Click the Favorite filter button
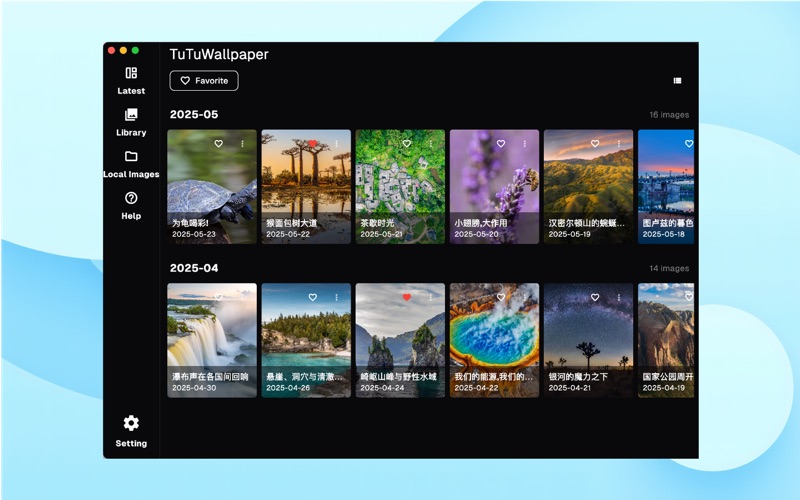Screen dimensions: 800x500 [x=204, y=81]
